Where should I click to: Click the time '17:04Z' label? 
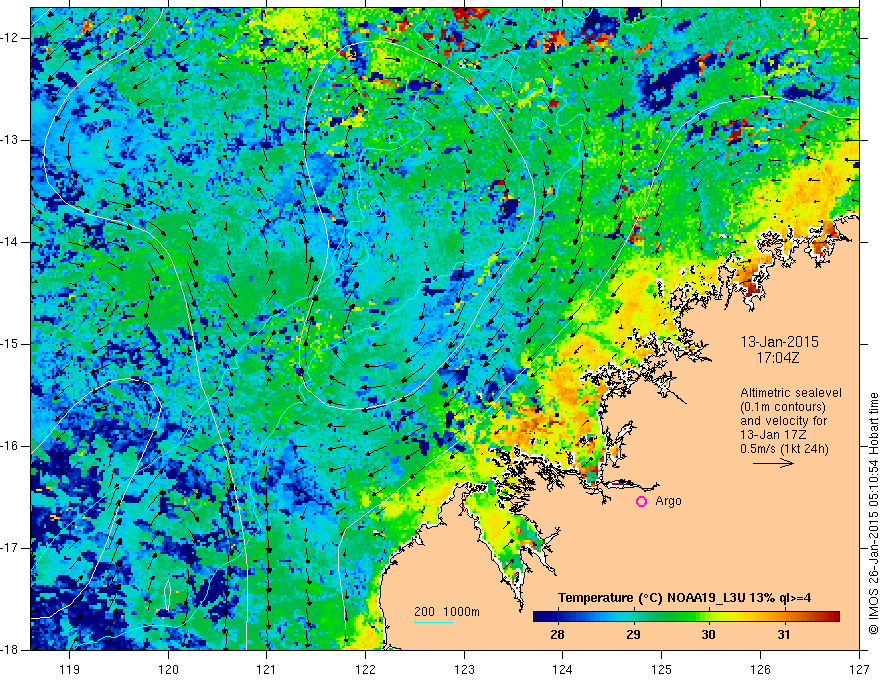click(778, 359)
